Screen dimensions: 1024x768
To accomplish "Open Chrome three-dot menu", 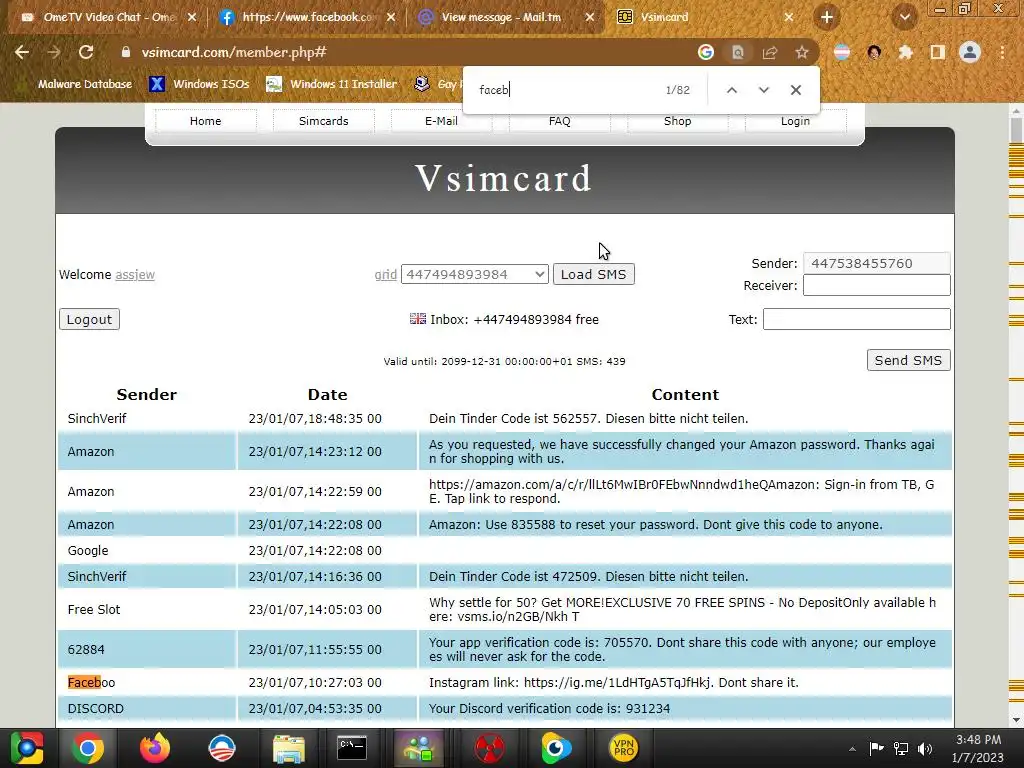I will click(x=1002, y=52).
